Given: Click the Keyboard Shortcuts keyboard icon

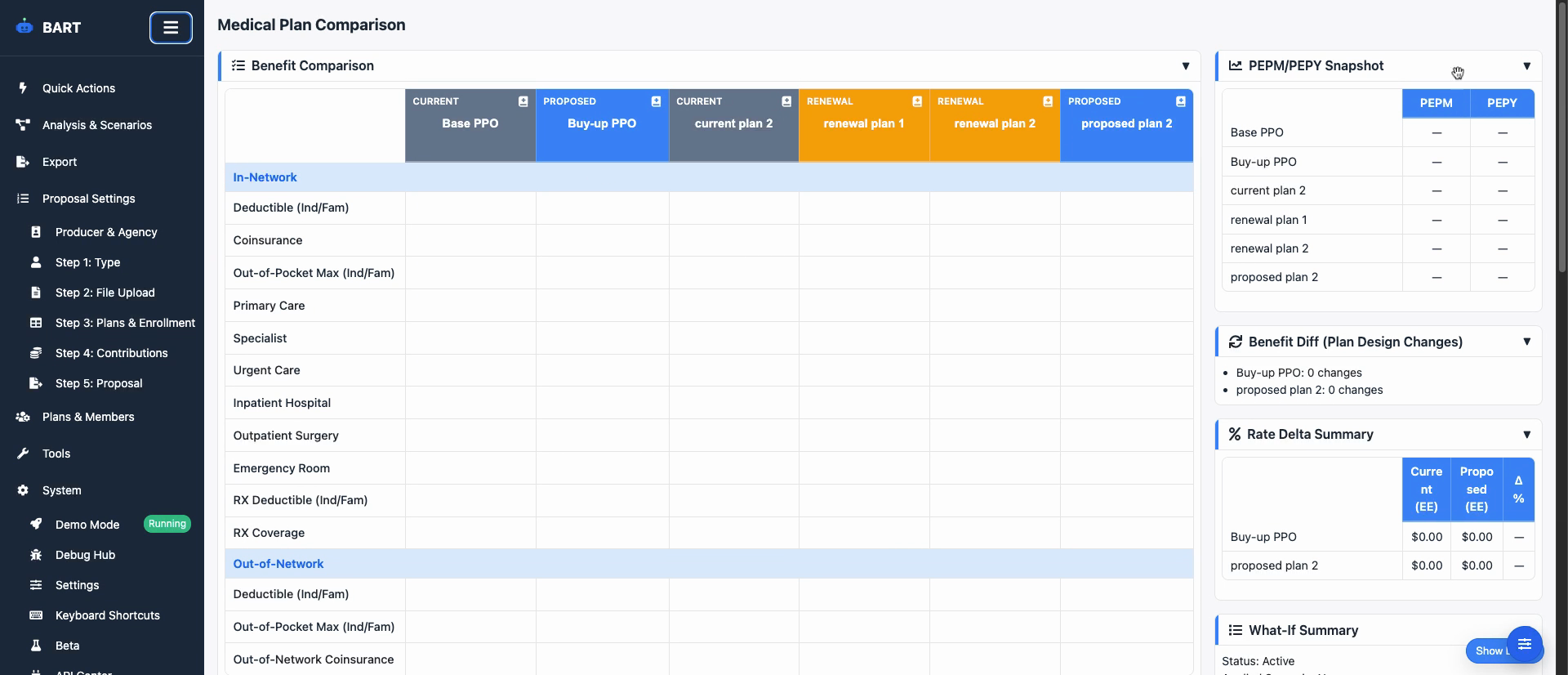Looking at the screenshot, I should pos(36,615).
